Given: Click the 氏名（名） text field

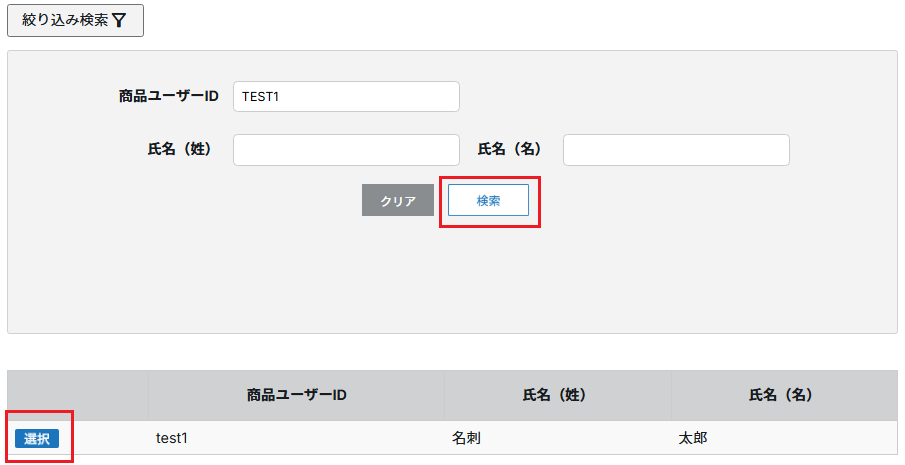Looking at the screenshot, I should coord(676,150).
